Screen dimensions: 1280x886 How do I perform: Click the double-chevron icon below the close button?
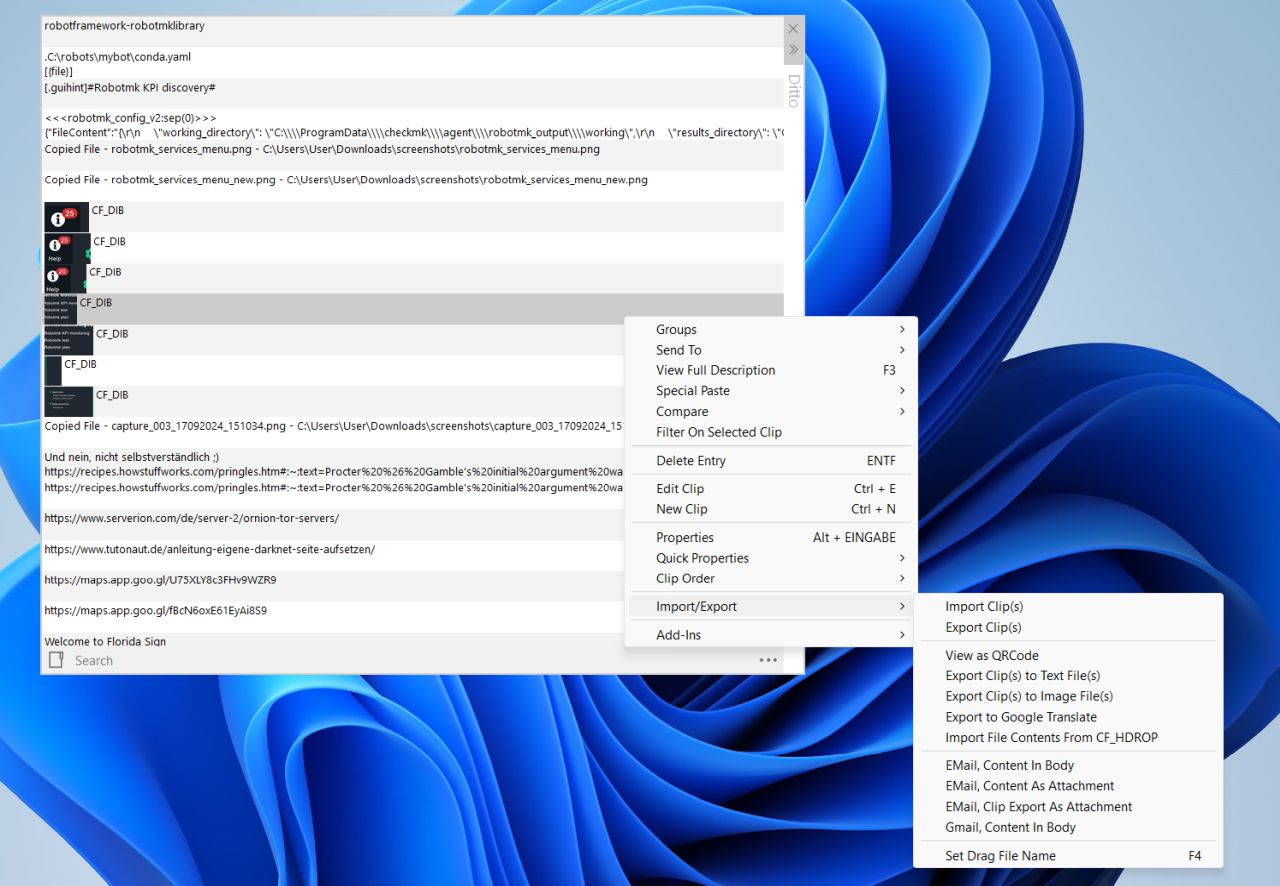(x=793, y=49)
